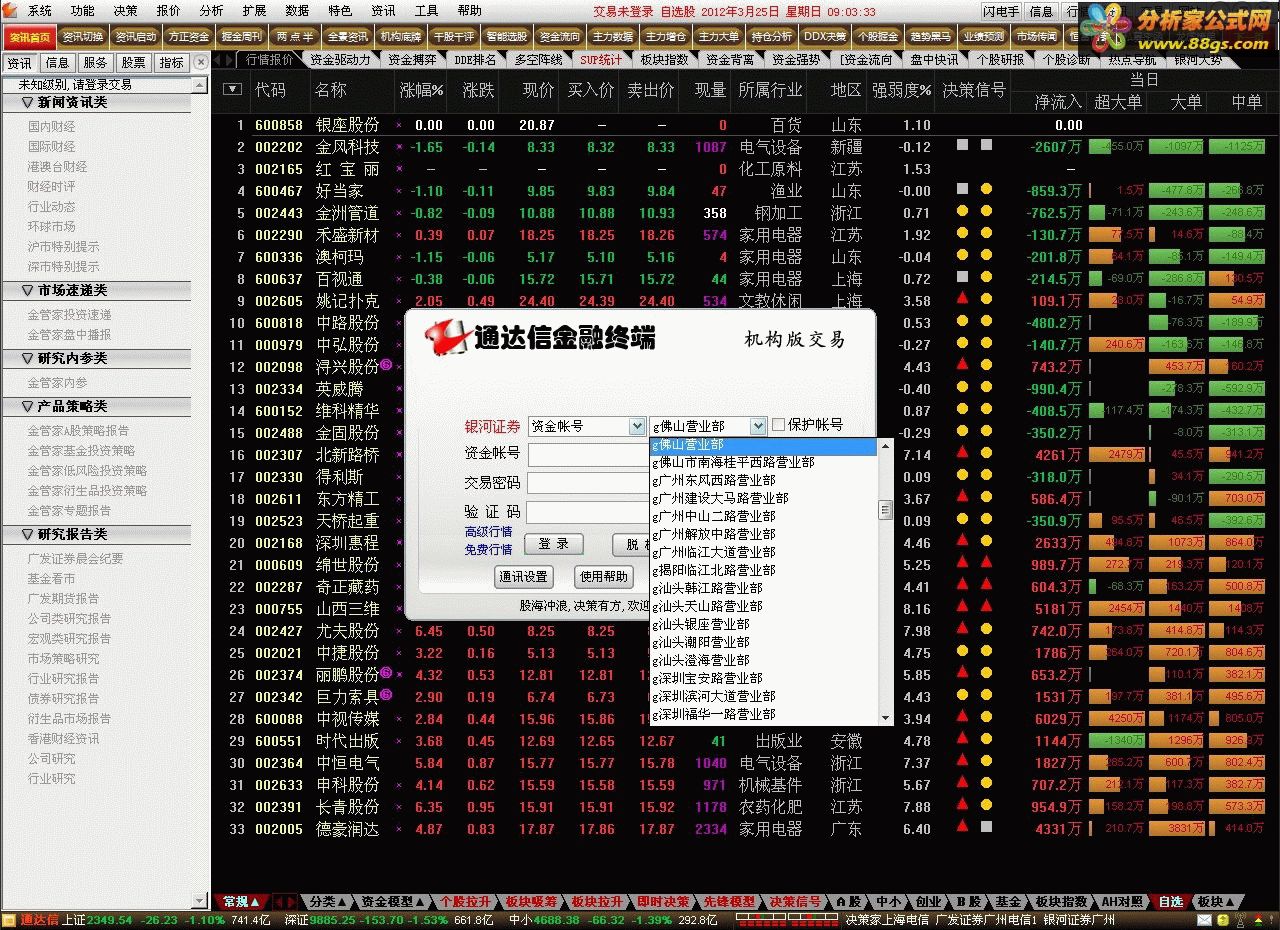Click the left-right red arrows at bottom tabs

click(285, 901)
